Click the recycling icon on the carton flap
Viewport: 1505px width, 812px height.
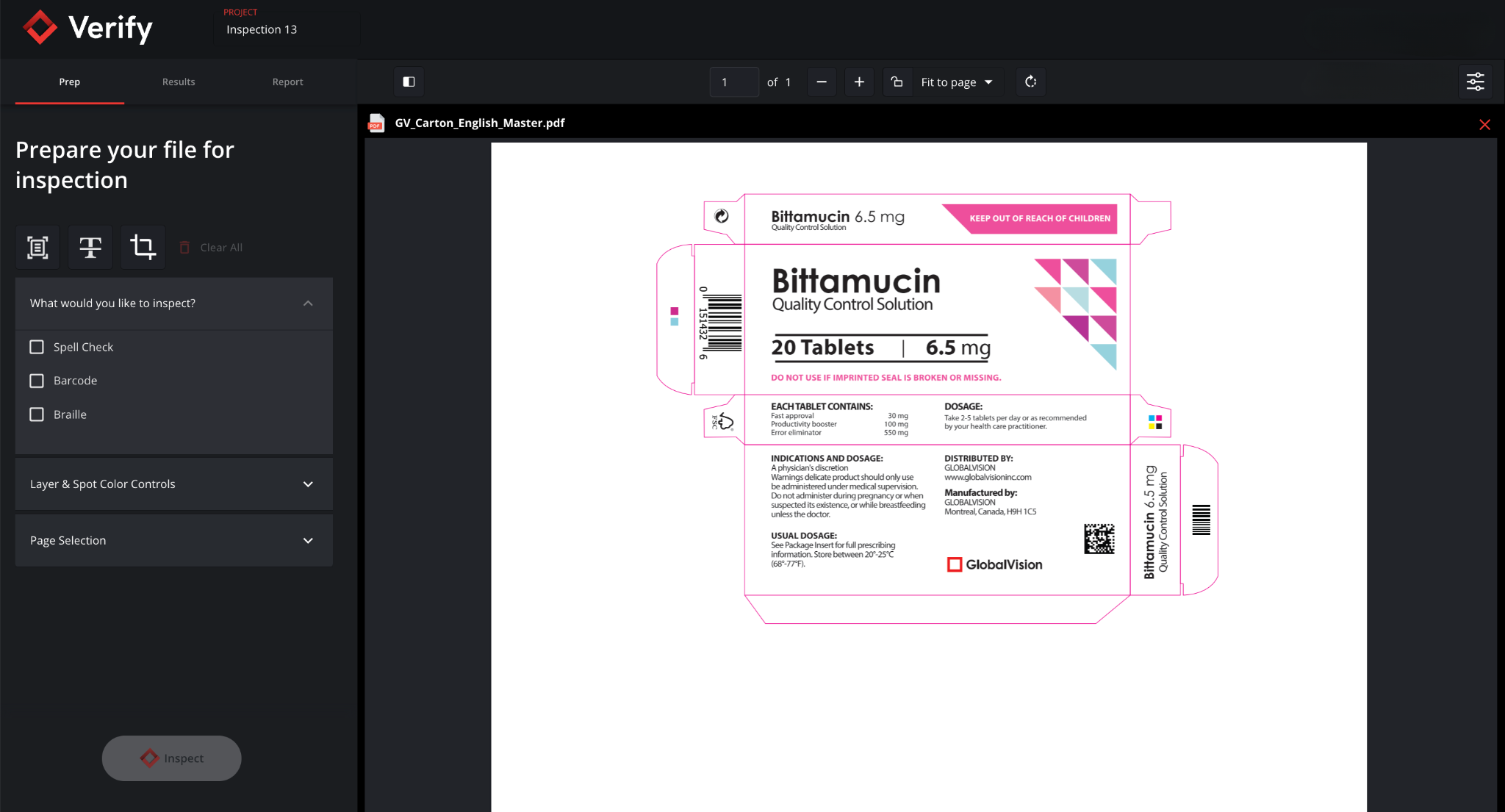(722, 216)
